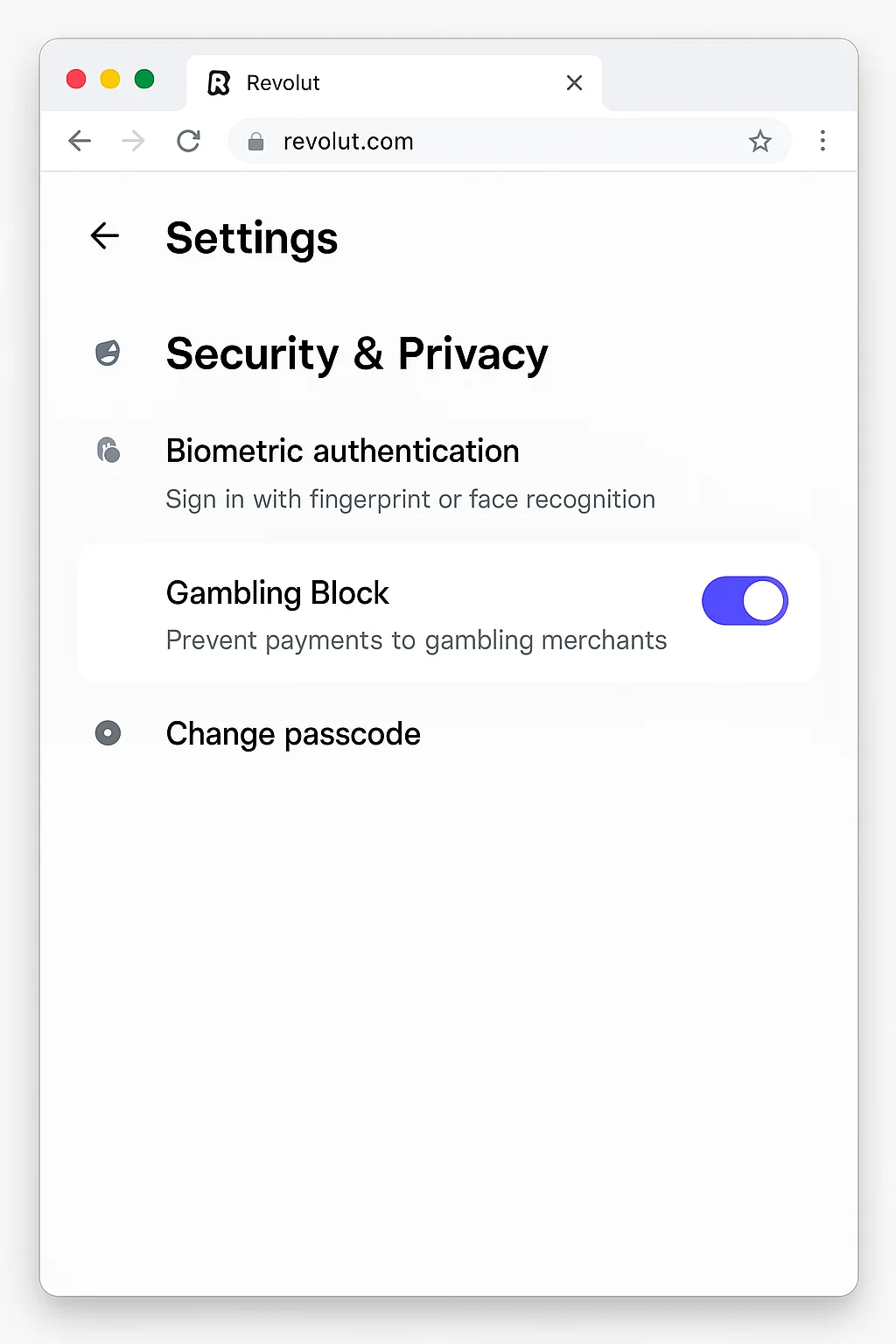Click the Security & Privacy heading
Viewport: 896px width, 1344px height.
coord(357,354)
